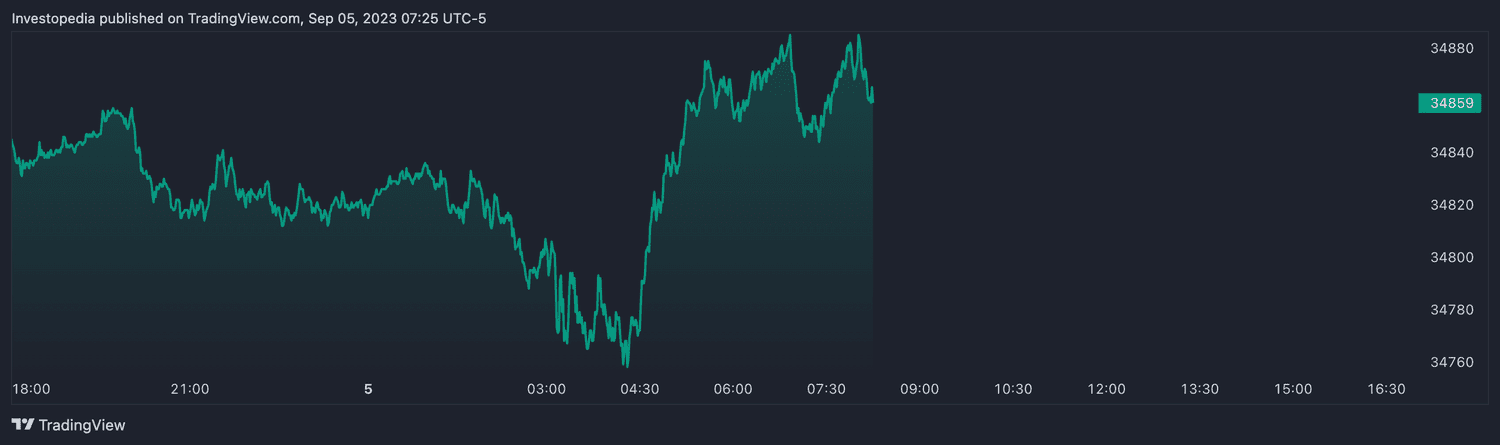Click the 09:00 time axis label
The height and width of the screenshot is (445, 1500).
click(x=920, y=388)
